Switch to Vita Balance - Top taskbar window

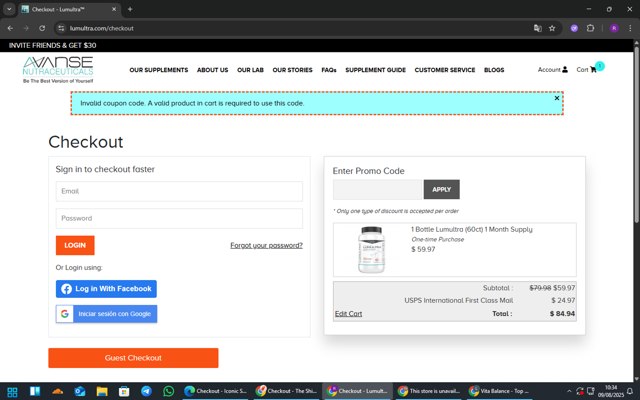[x=499, y=391]
